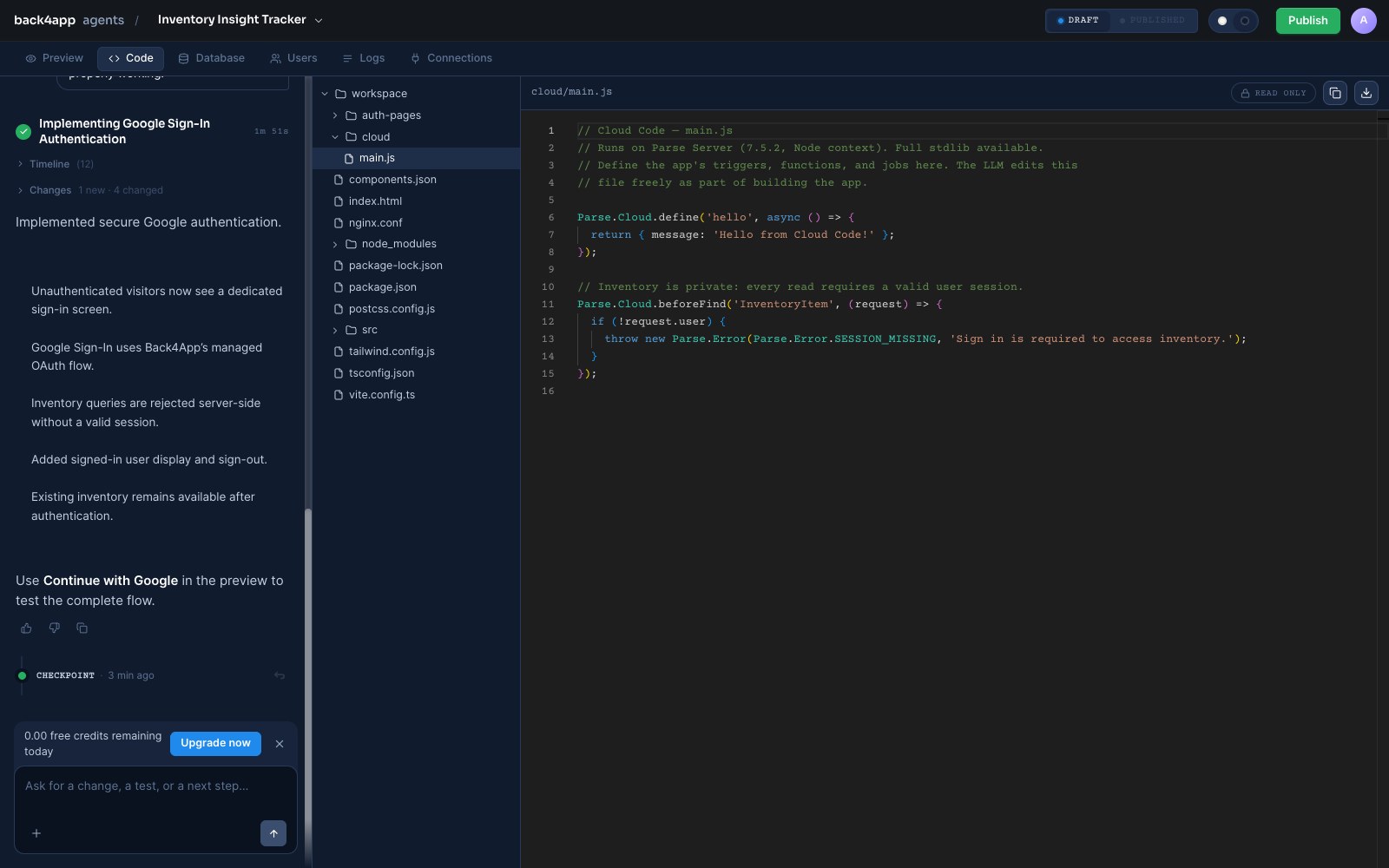Focus the ask for a change input
This screenshot has height=868, width=1389.
coord(155,786)
